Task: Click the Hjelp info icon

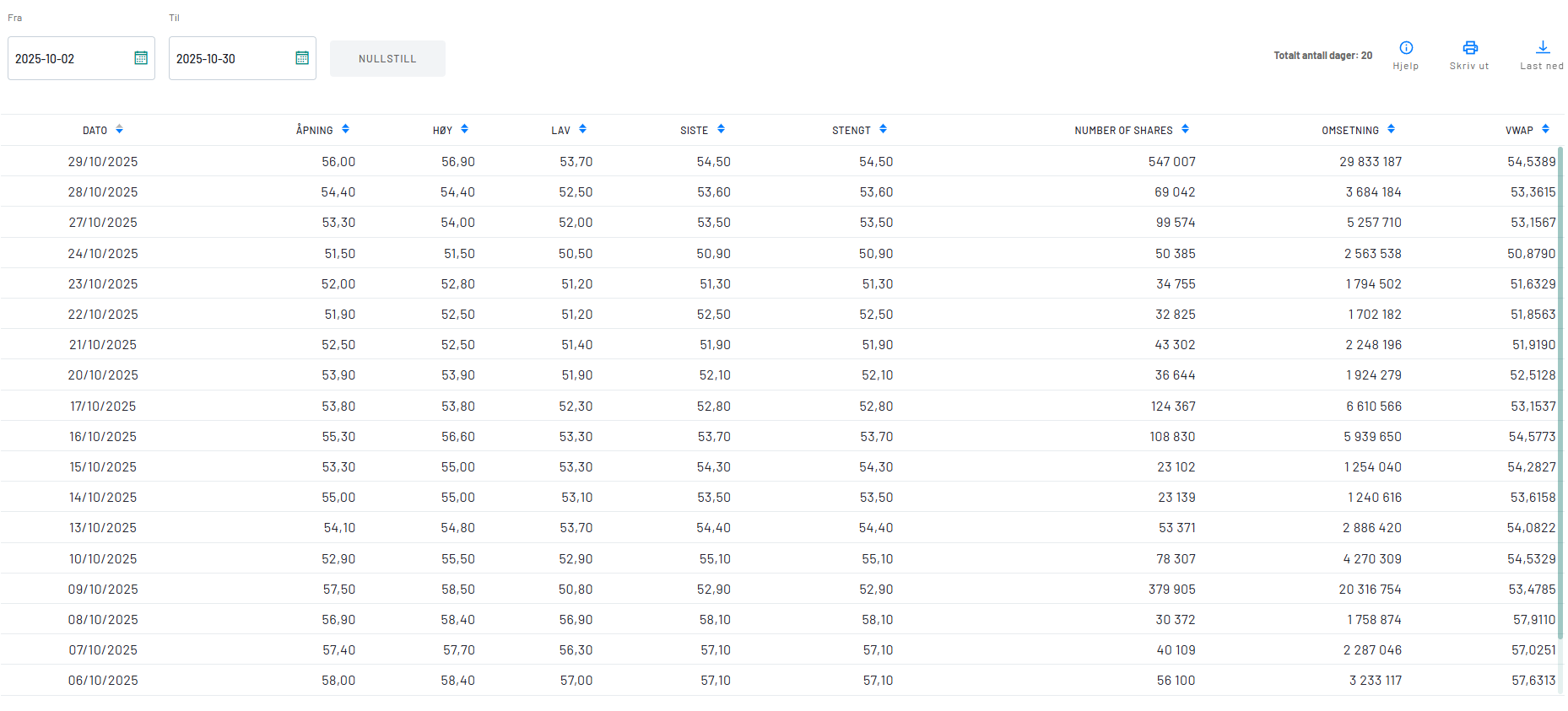Action: click(1406, 48)
